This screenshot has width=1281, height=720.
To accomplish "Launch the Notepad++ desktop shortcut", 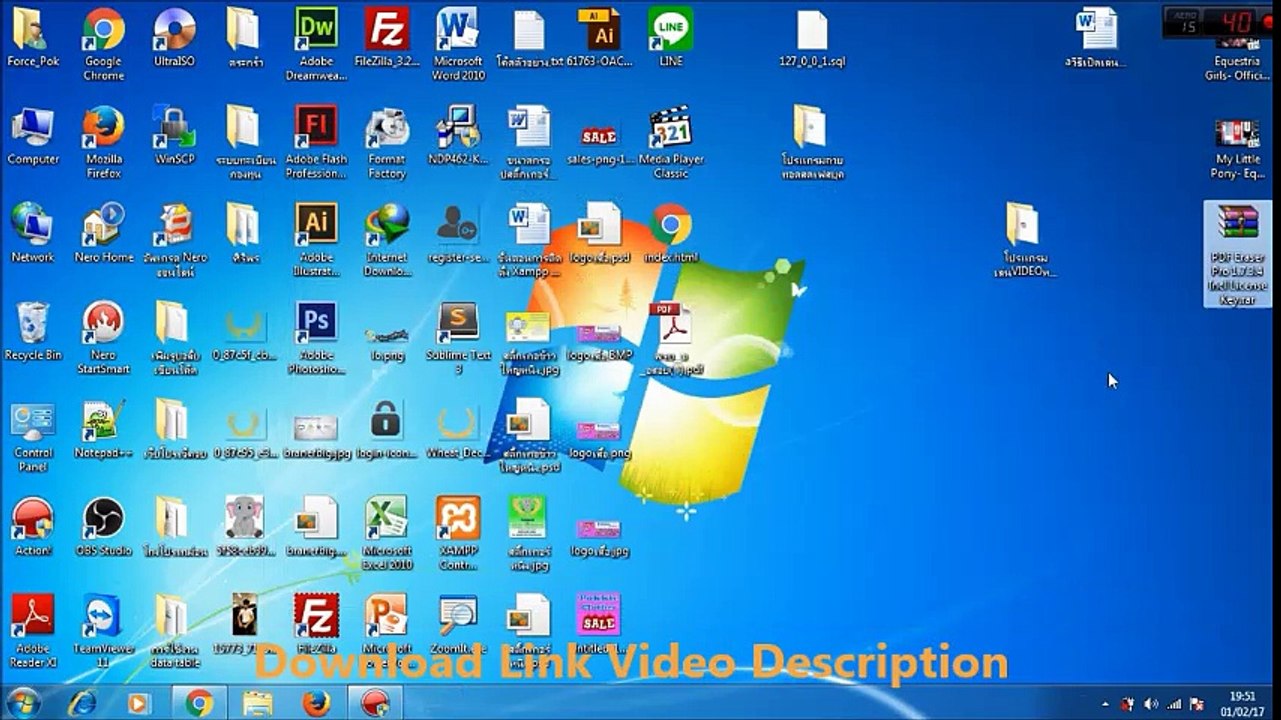I will coord(103,430).
